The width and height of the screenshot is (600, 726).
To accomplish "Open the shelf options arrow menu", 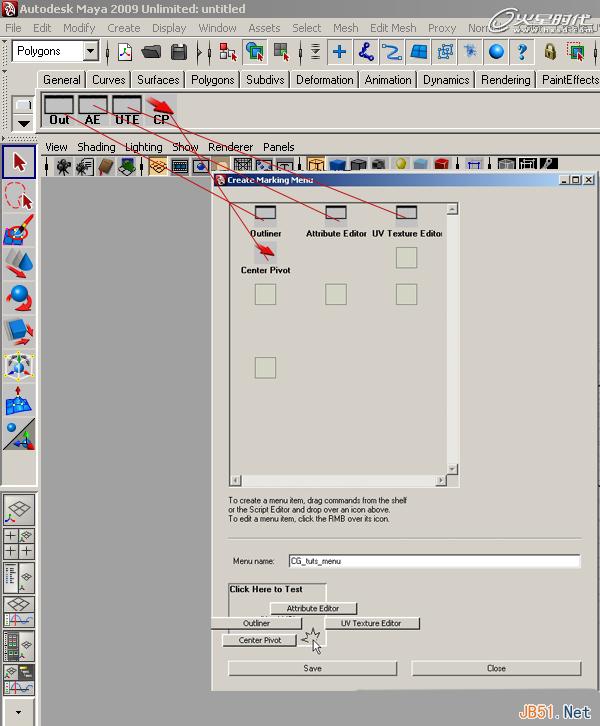I will coord(24,123).
